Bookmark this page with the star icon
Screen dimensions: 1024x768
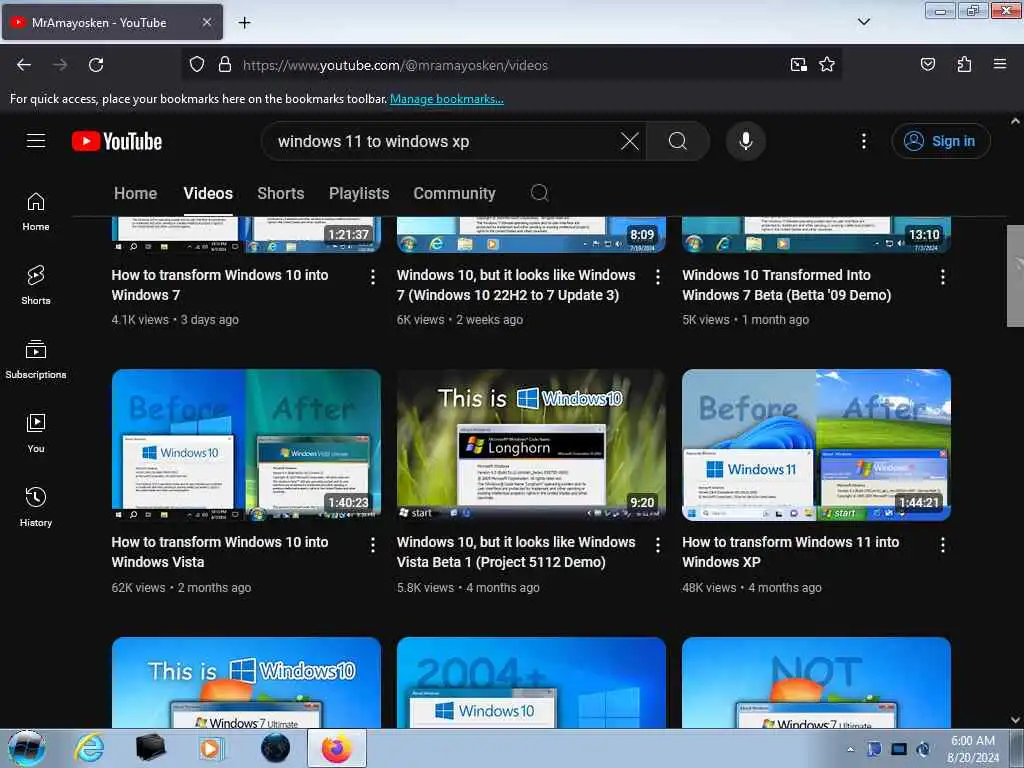click(827, 65)
